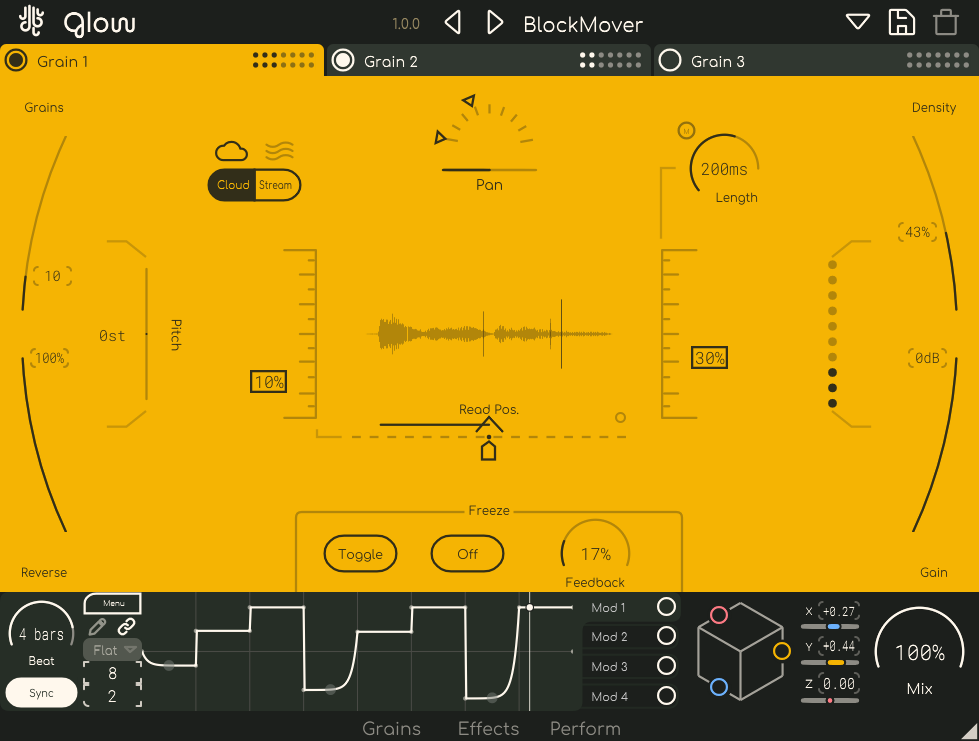Screen dimensions: 979x741
Task: Toggle Grain 2 power circle
Action: (343, 61)
